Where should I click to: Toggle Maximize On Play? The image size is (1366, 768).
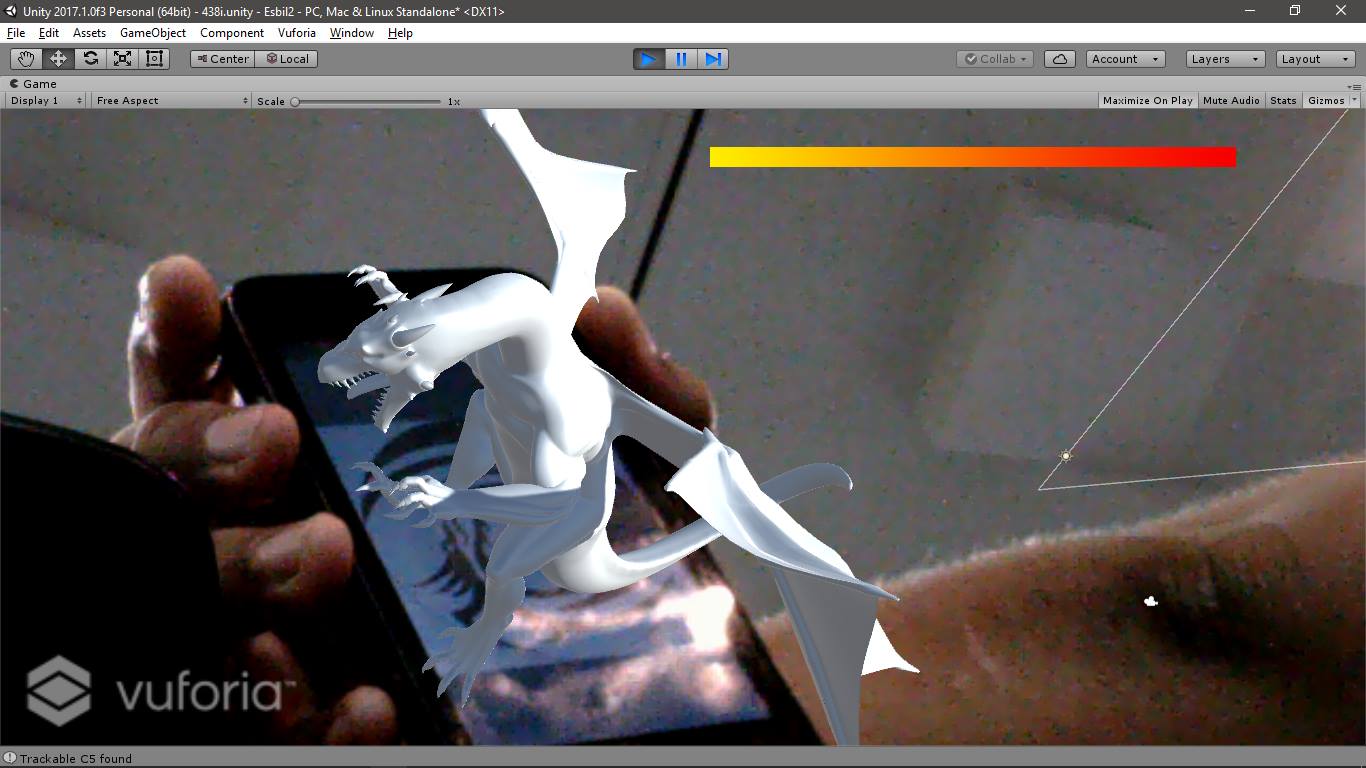tap(1147, 100)
